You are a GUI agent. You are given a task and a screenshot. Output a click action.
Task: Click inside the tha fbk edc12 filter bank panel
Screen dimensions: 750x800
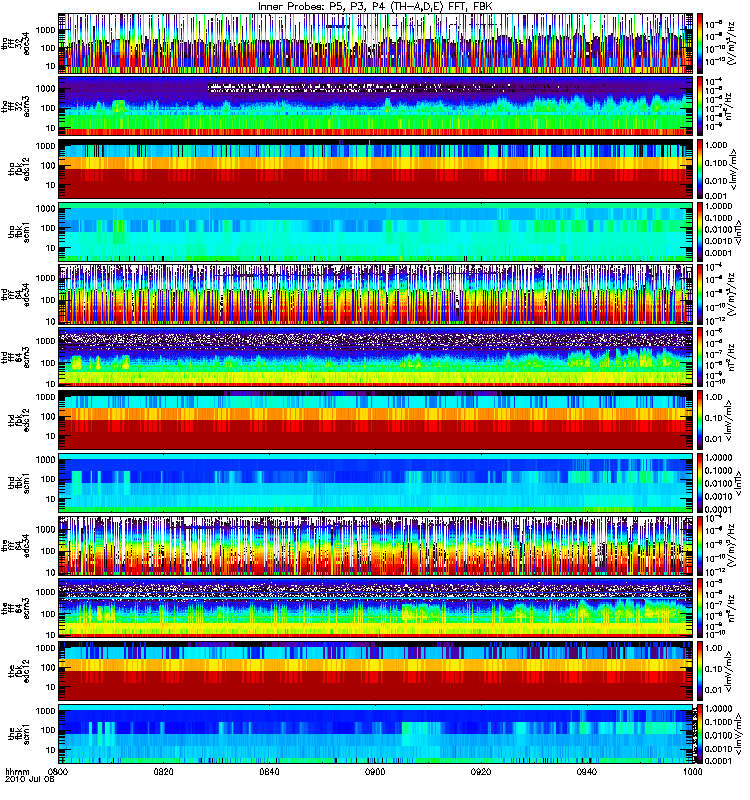(375, 168)
